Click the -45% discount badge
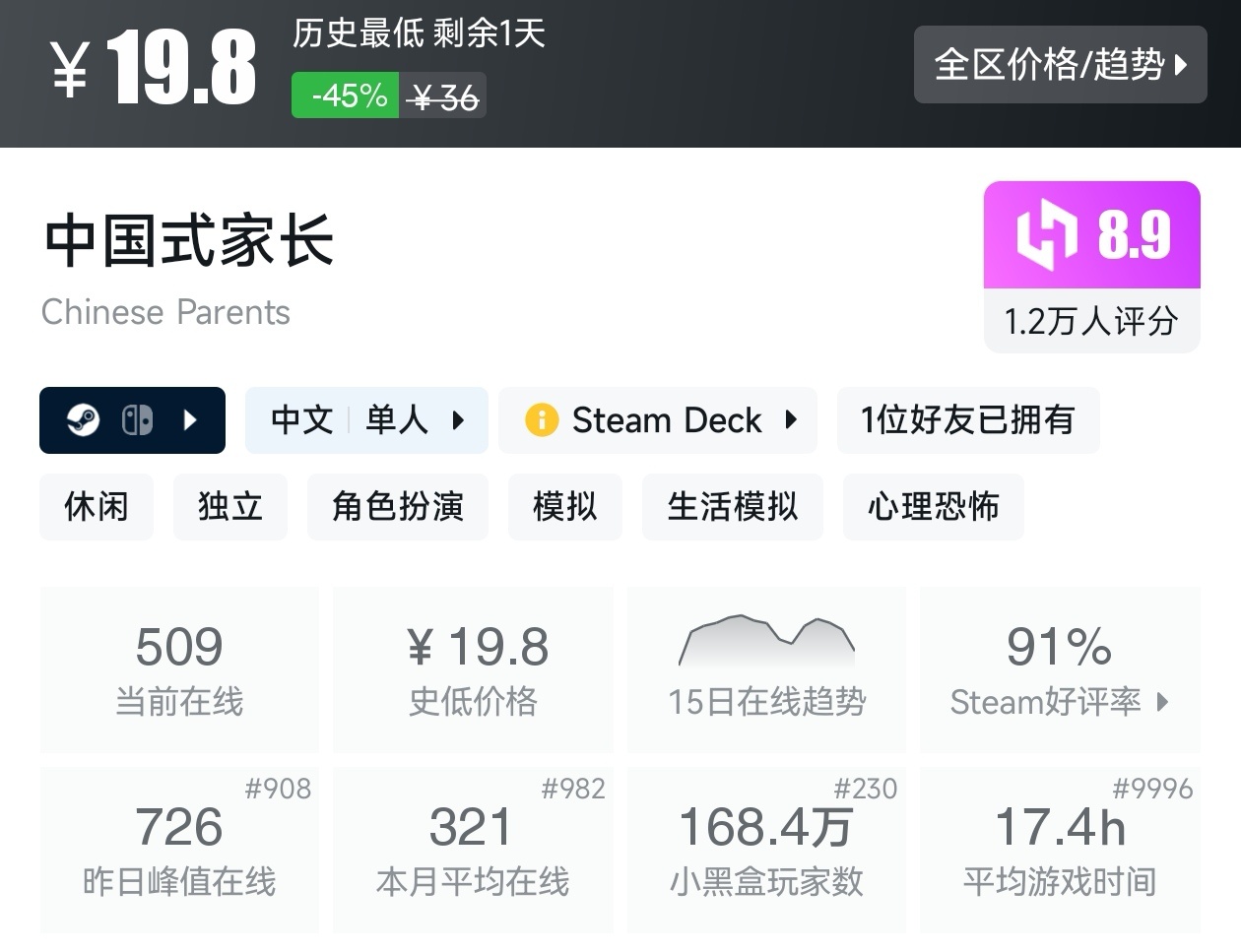 click(346, 95)
